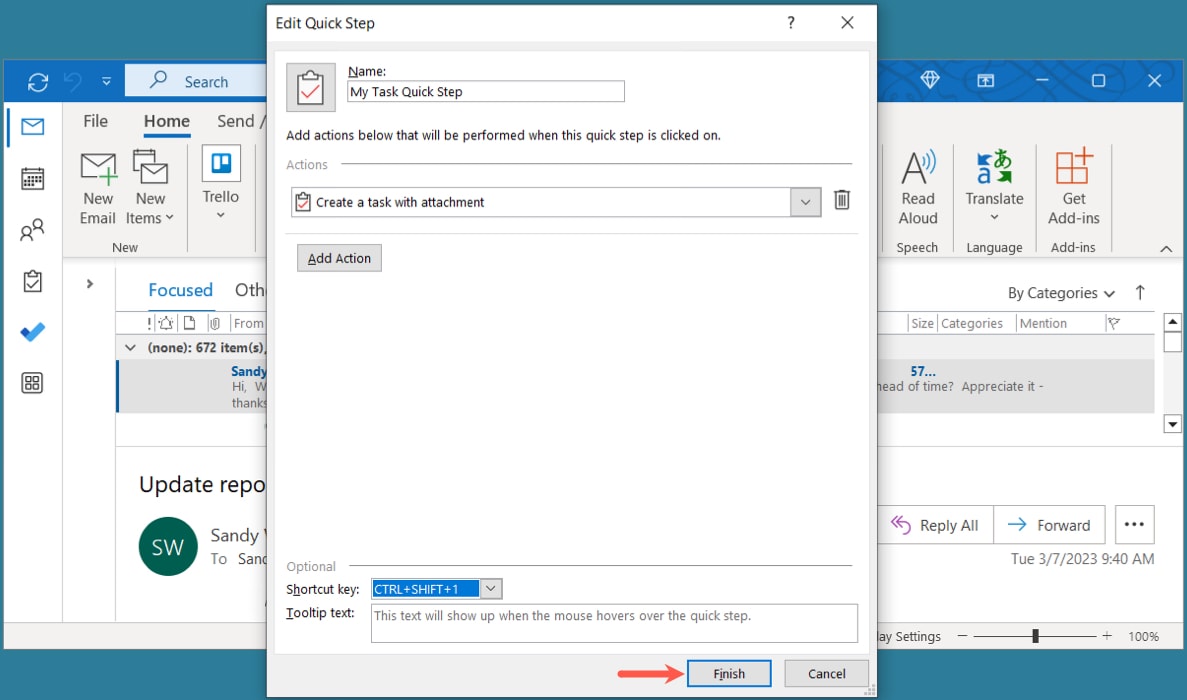Image resolution: width=1187 pixels, height=700 pixels.
Task: Click the Tooltip text input field
Action: click(x=614, y=622)
